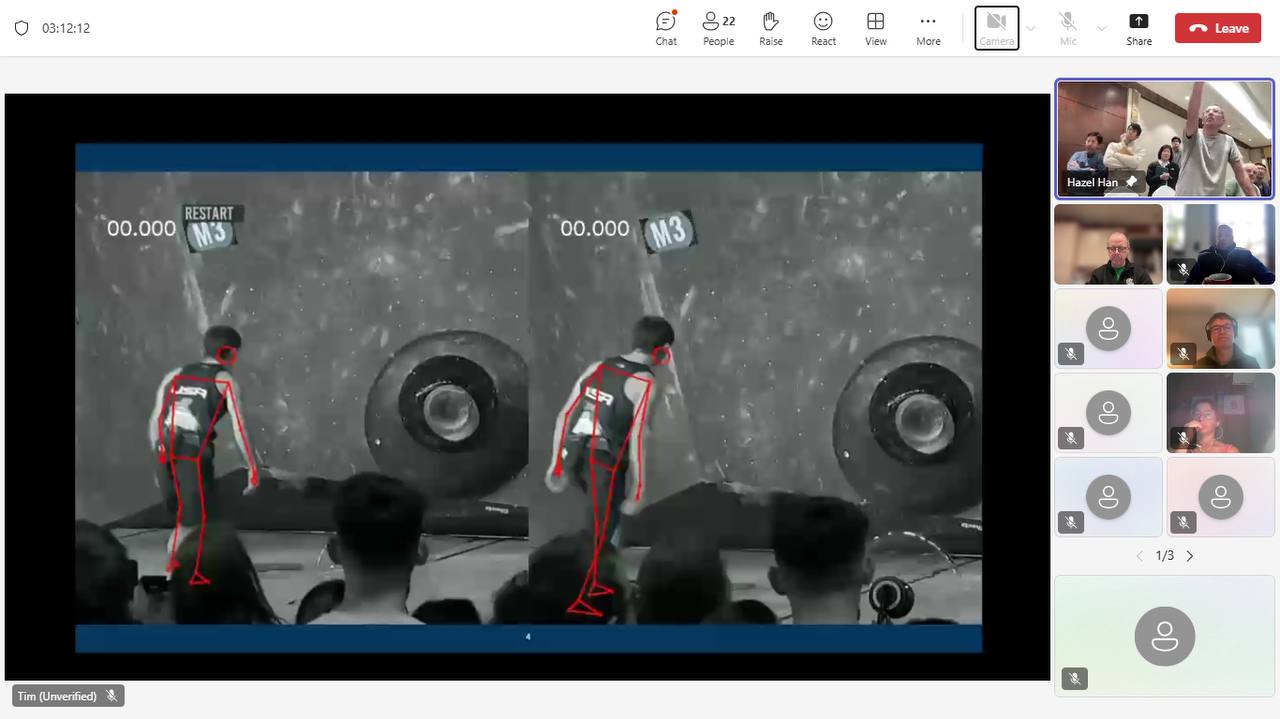Unmute the Mic
This screenshot has height=719, width=1280.
tap(1068, 28)
